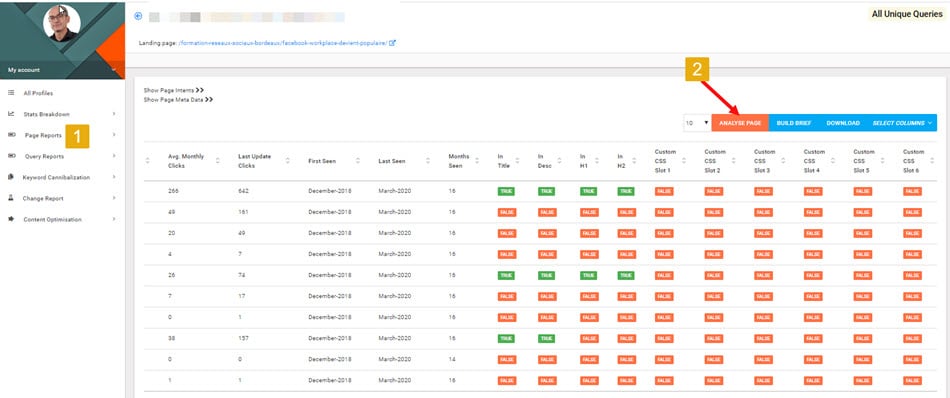Expand the My account menu

[x=62, y=70]
